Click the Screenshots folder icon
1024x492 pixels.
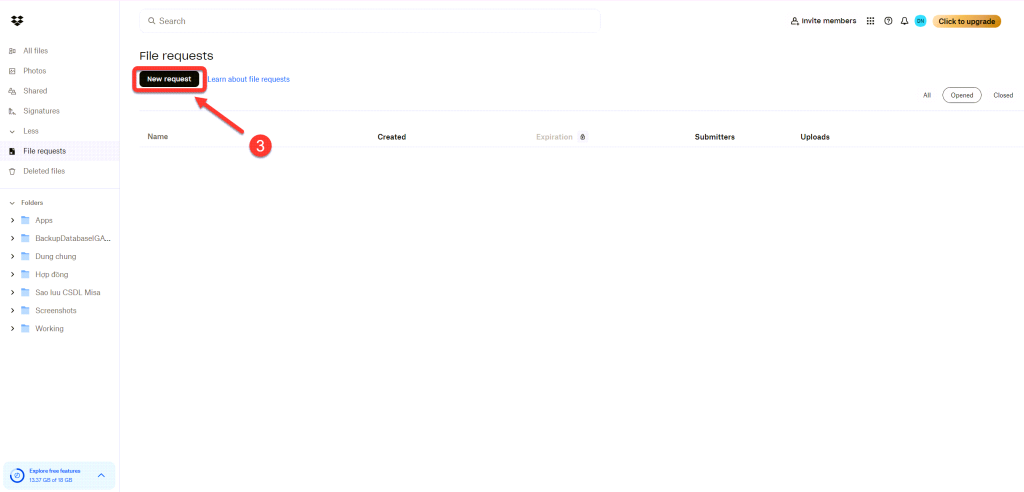point(26,311)
